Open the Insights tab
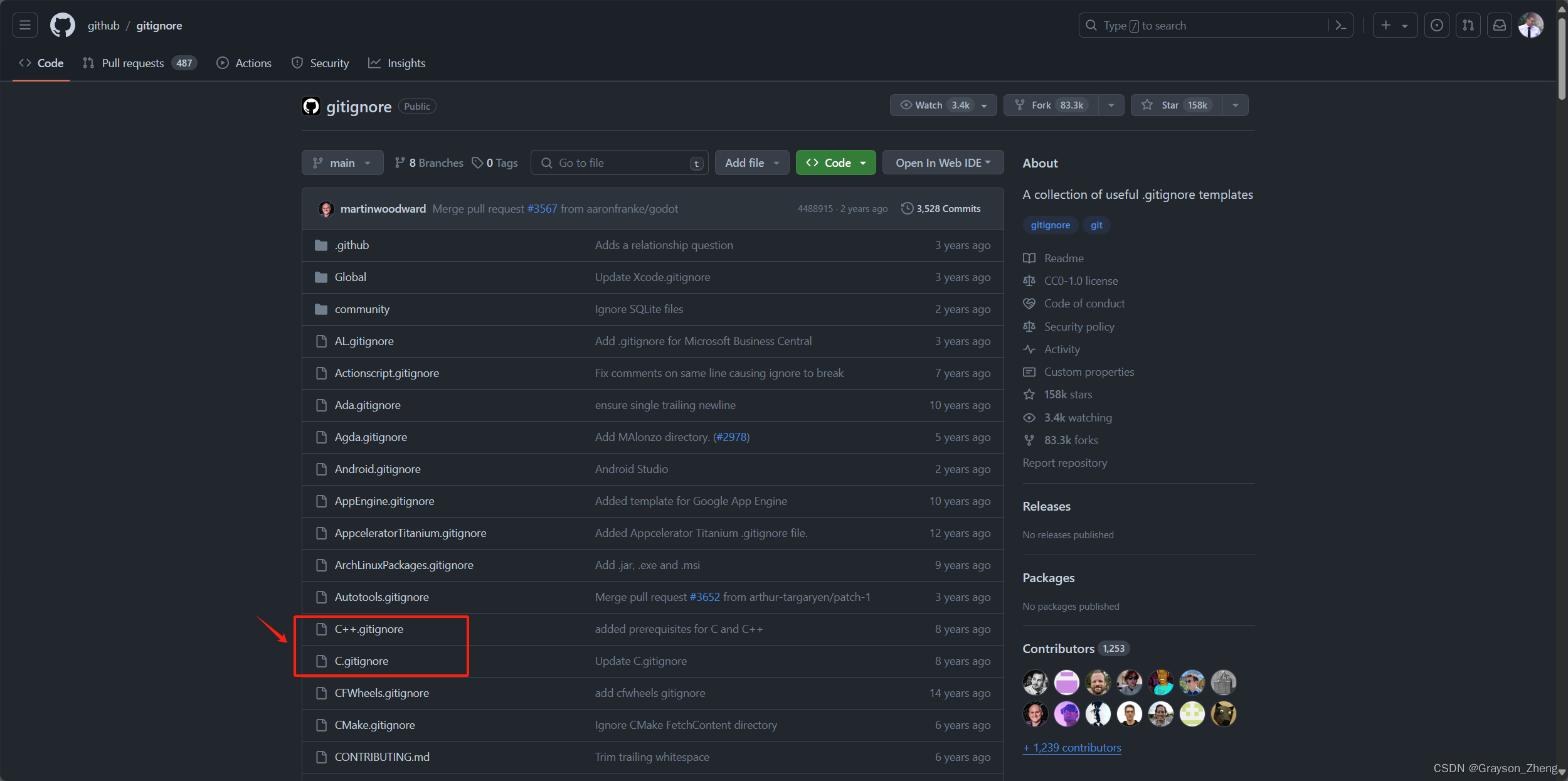Screen dimensions: 1568x781 click(x=396, y=63)
